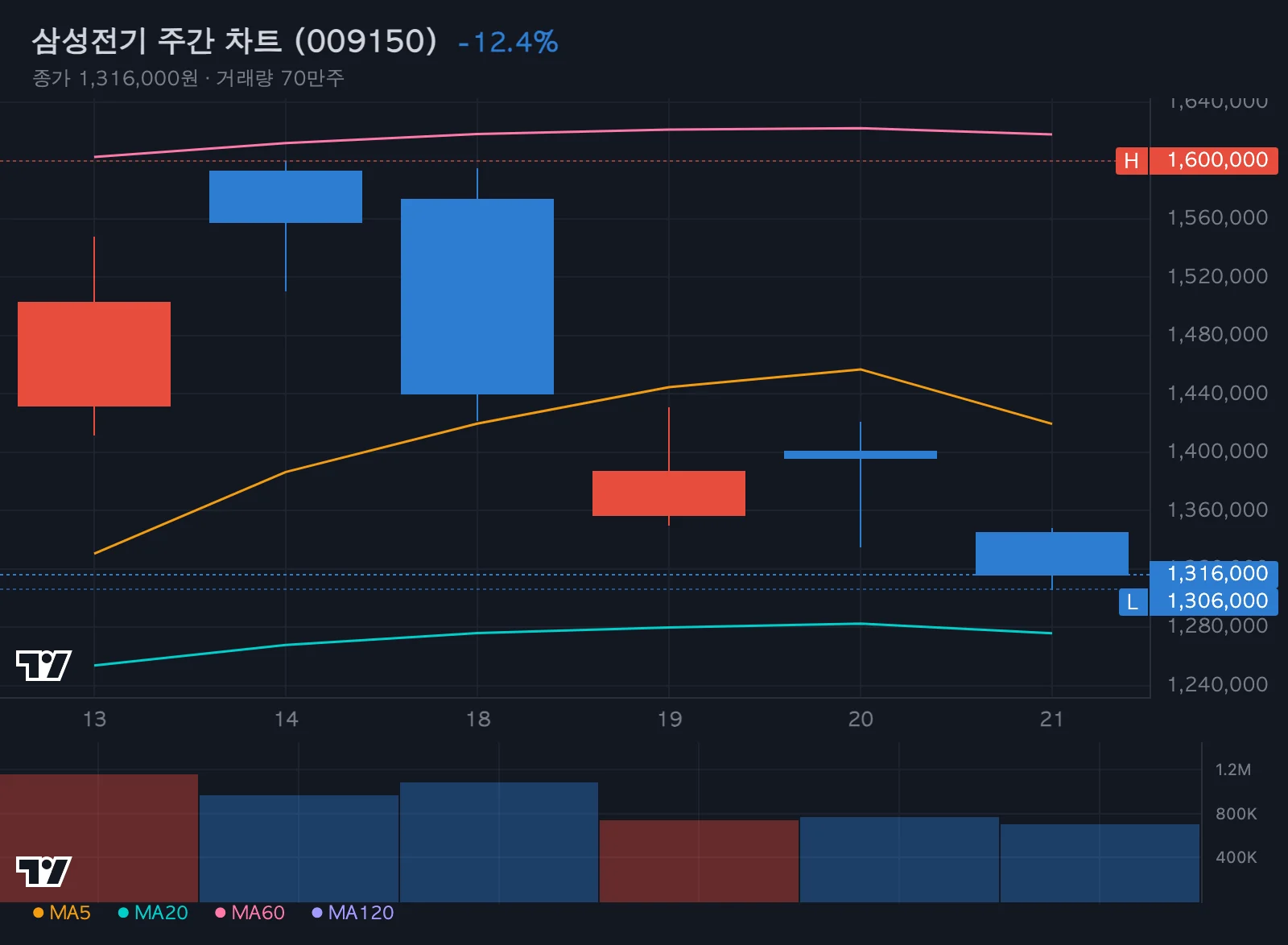Click the 1,440,000 price axis label
This screenshot has width=1288, height=945.
[x=1217, y=393]
